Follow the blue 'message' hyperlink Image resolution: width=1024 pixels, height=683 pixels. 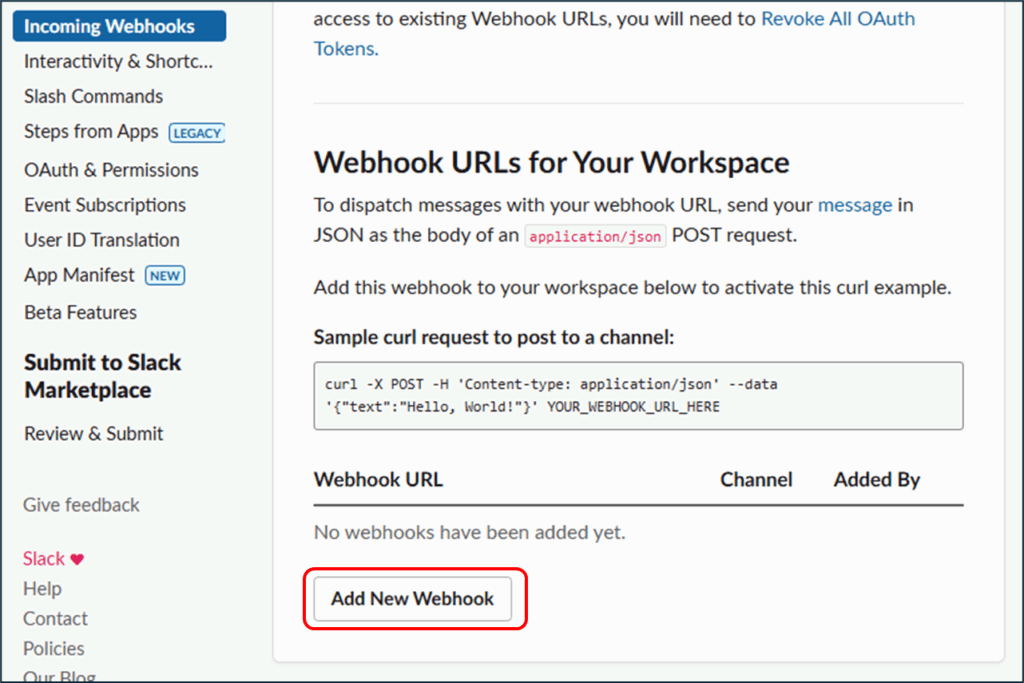click(854, 205)
